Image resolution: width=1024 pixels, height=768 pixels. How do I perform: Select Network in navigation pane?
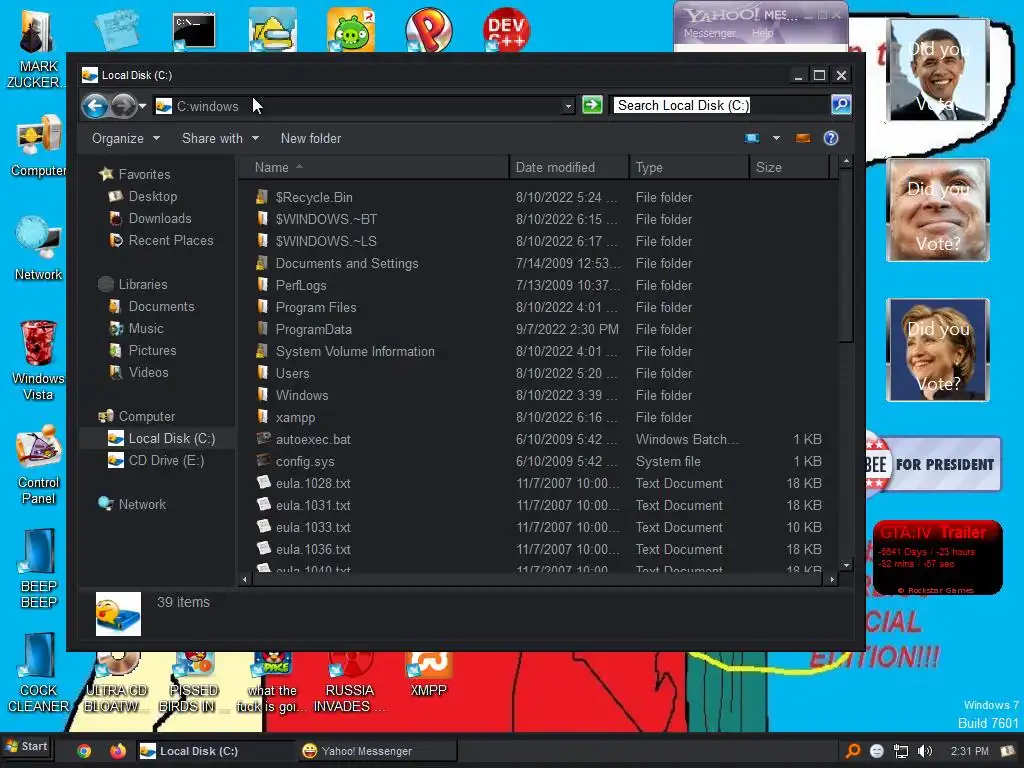click(x=132, y=504)
